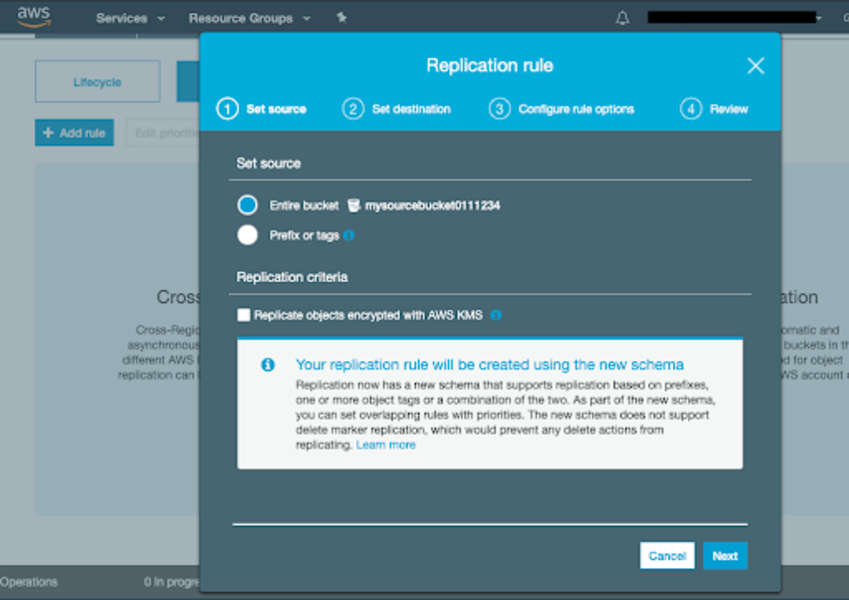The height and width of the screenshot is (600, 849).
Task: Enable Replicate objects encrypted with AWS KMS
Action: [x=244, y=315]
